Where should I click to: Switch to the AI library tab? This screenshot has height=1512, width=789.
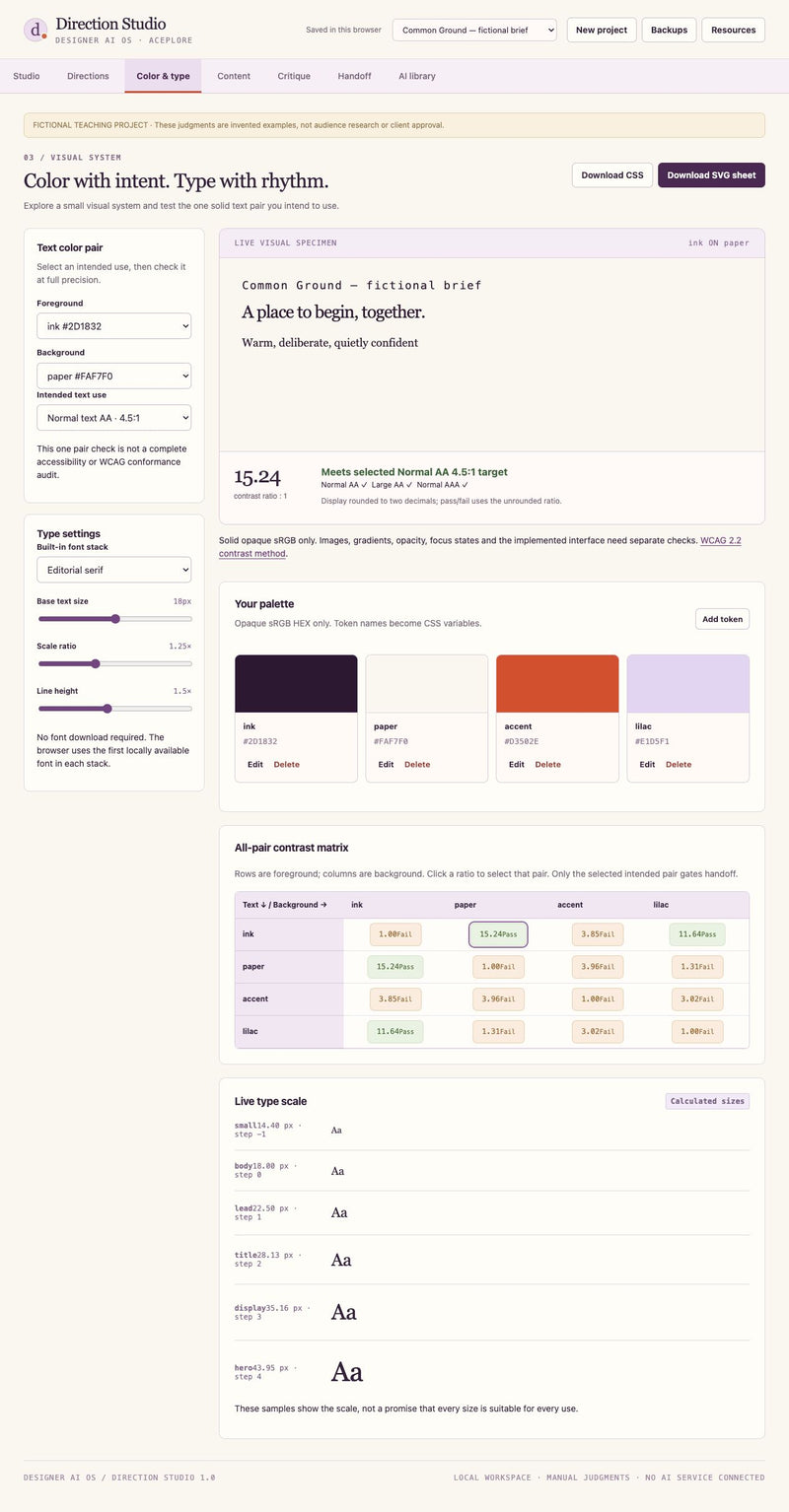pyautogui.click(x=417, y=76)
